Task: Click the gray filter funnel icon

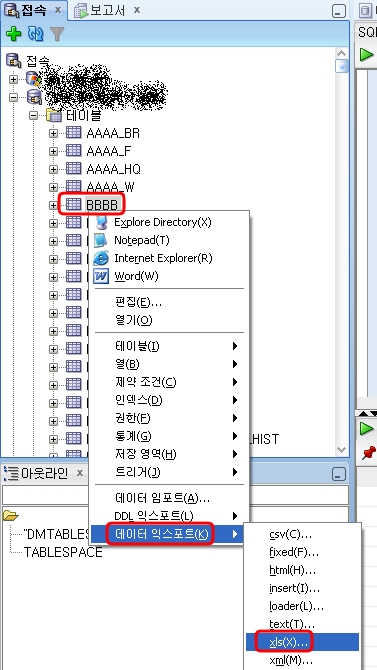Action: pyautogui.click(x=57, y=34)
